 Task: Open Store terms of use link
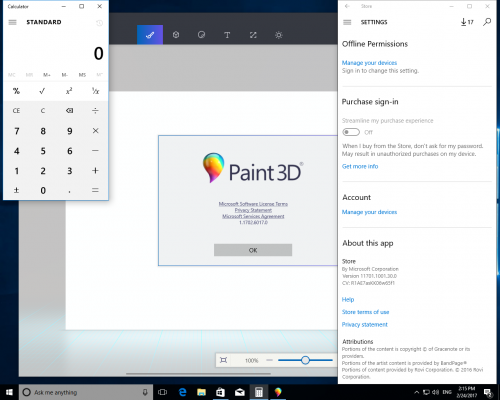(366, 312)
